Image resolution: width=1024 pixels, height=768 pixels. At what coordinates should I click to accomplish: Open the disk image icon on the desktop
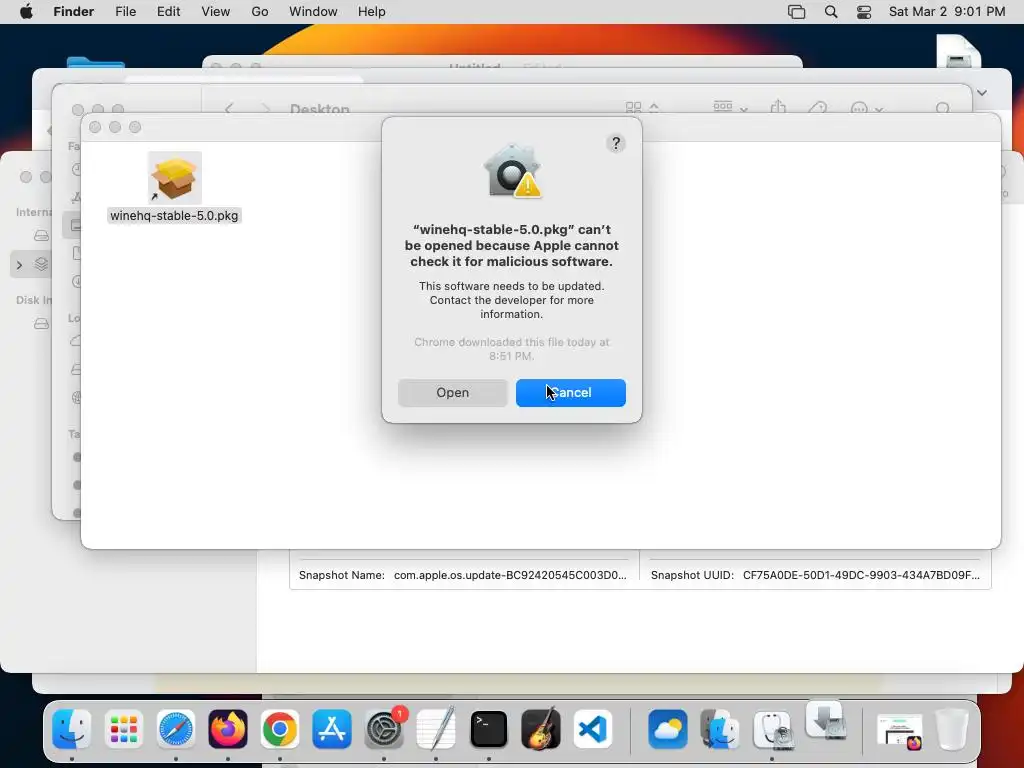pyautogui.click(x=958, y=52)
